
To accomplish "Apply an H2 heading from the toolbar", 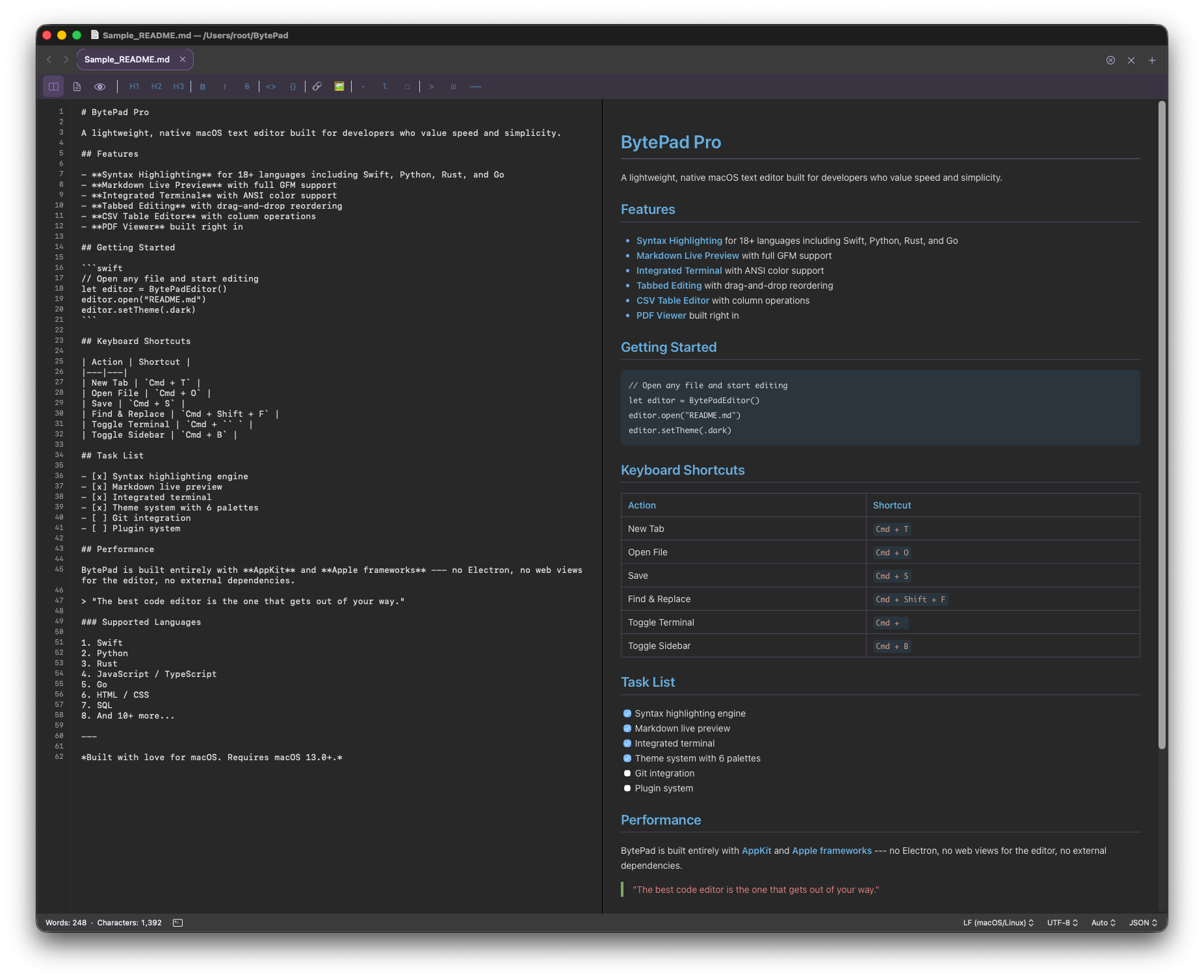I will [x=156, y=86].
